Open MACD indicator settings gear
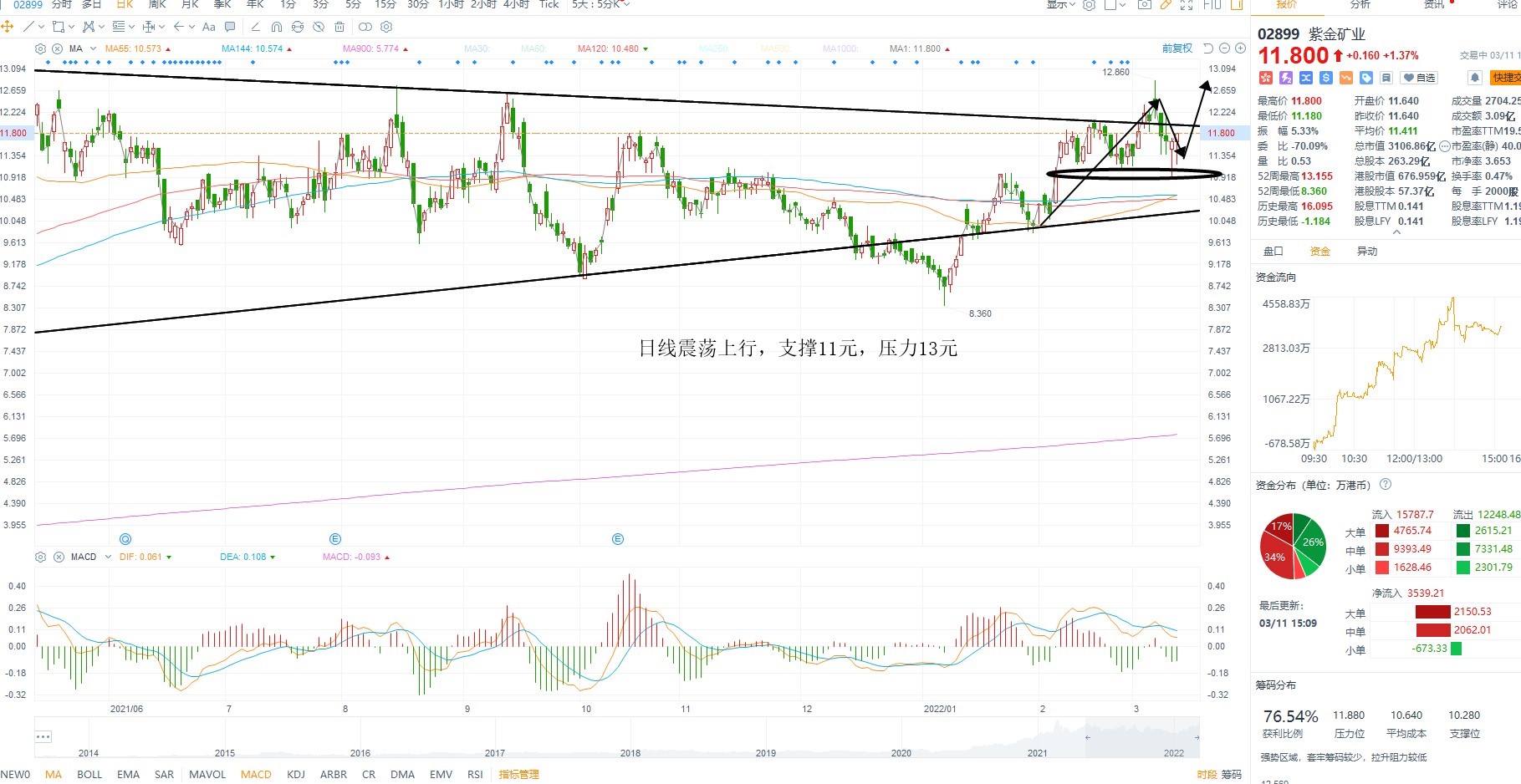 40,557
